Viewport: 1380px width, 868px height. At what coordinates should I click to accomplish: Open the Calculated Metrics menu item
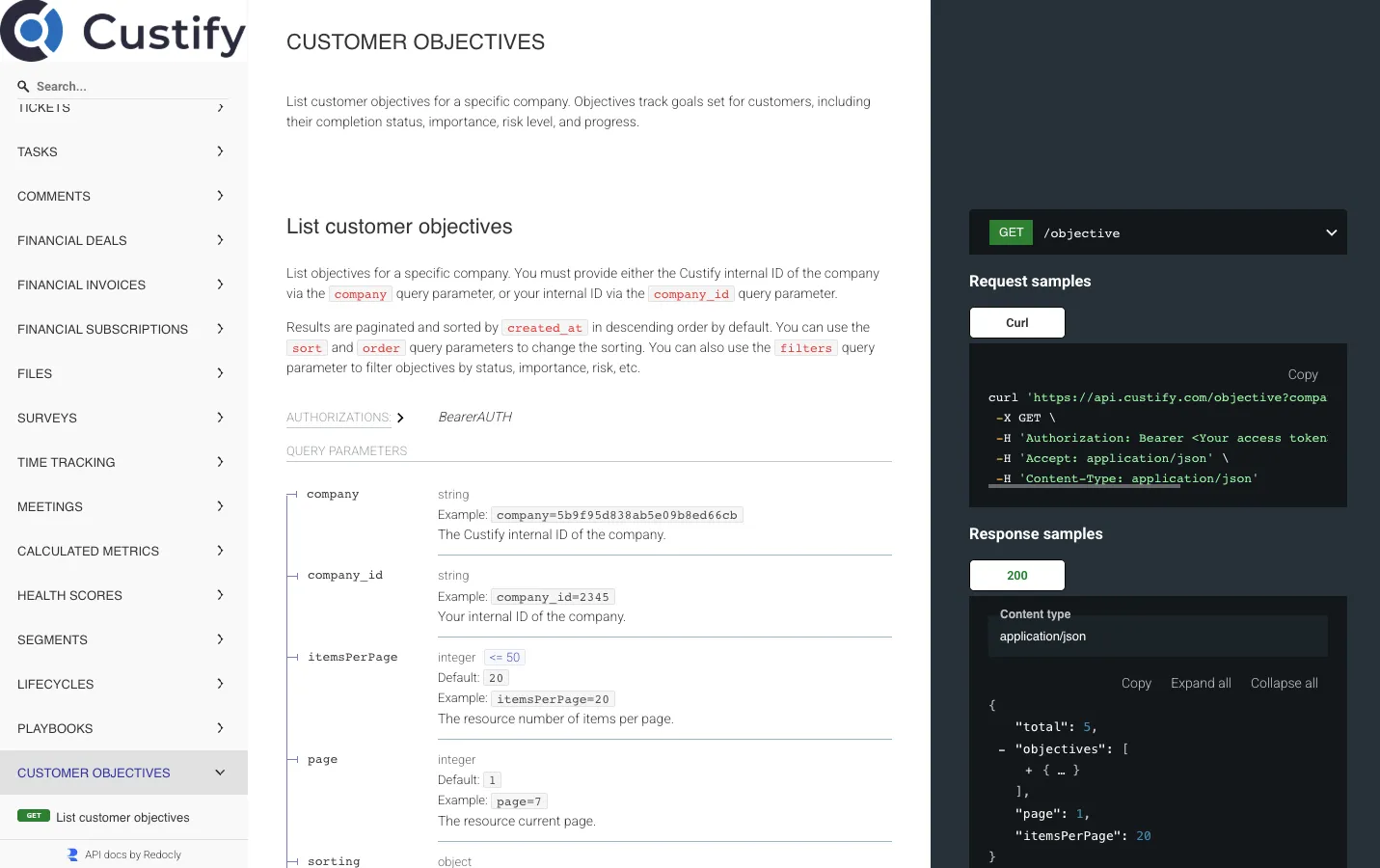pyautogui.click(x=123, y=551)
